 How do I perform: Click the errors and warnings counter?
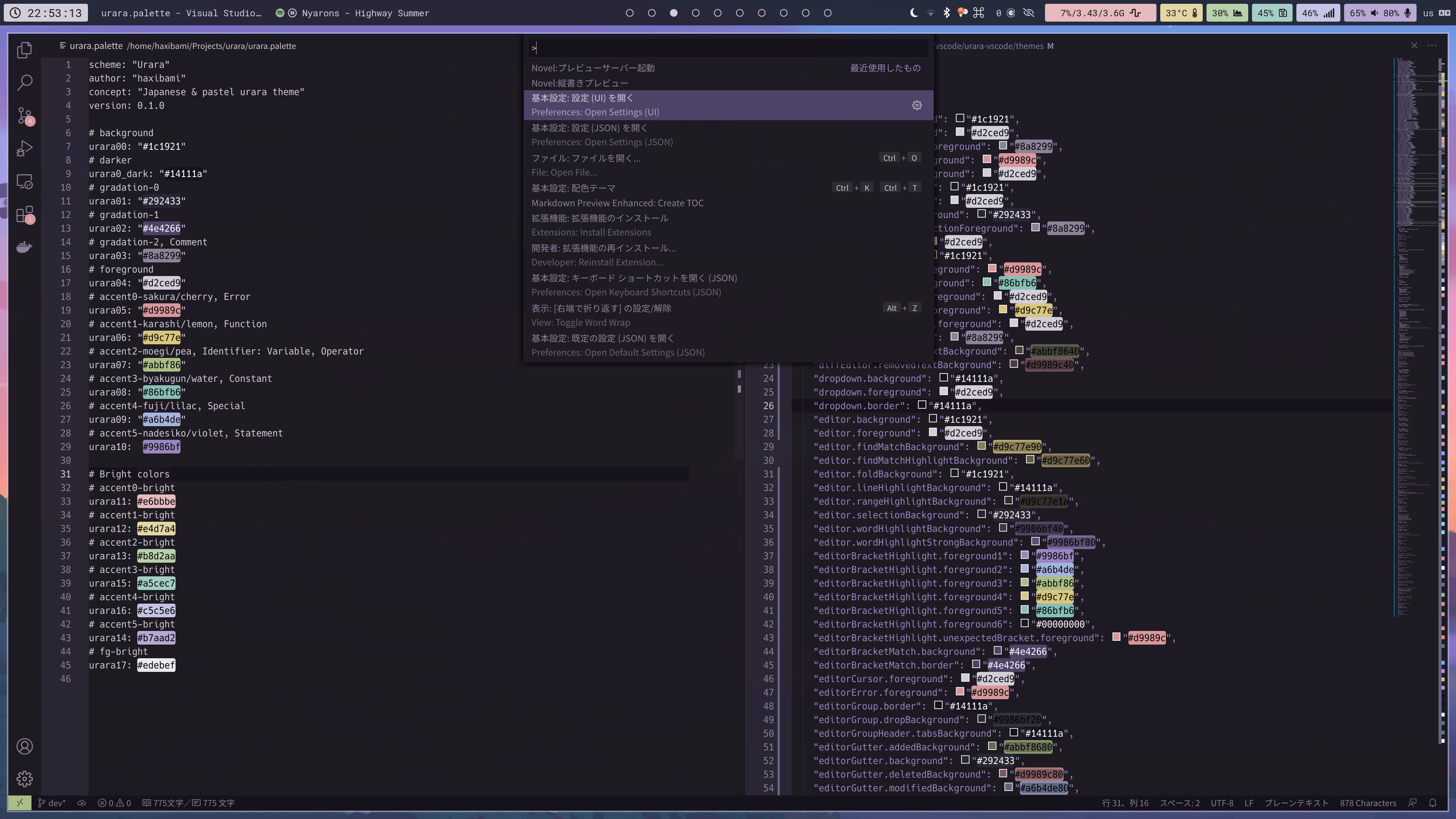[114, 803]
